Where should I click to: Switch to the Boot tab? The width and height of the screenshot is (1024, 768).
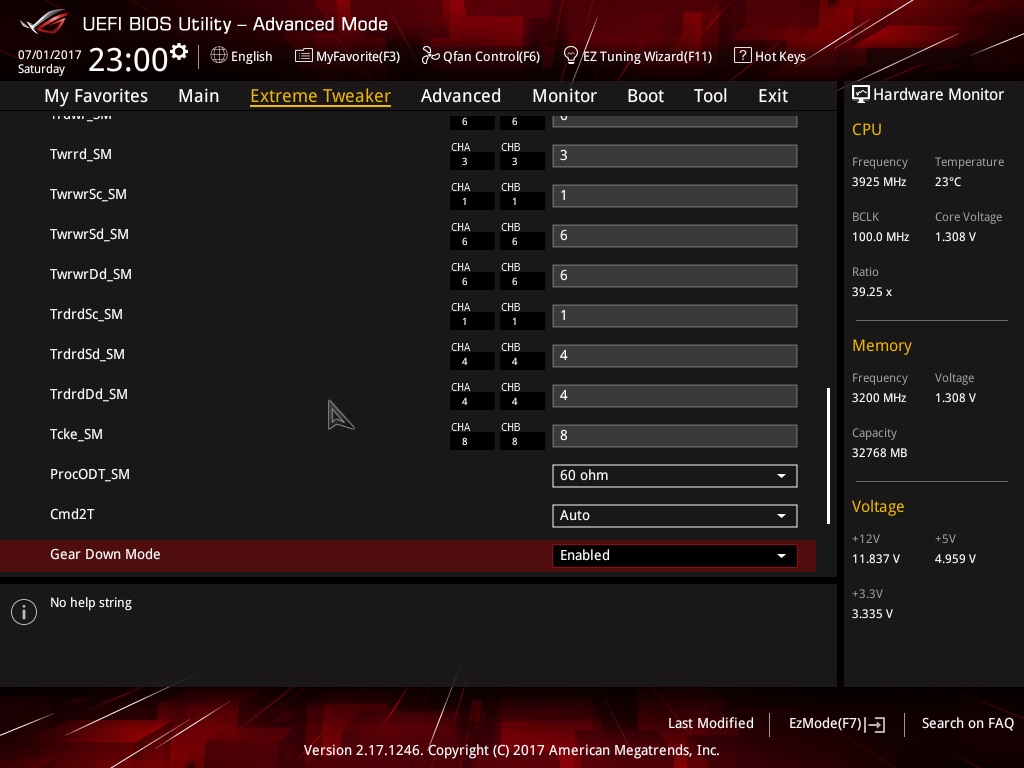645,96
